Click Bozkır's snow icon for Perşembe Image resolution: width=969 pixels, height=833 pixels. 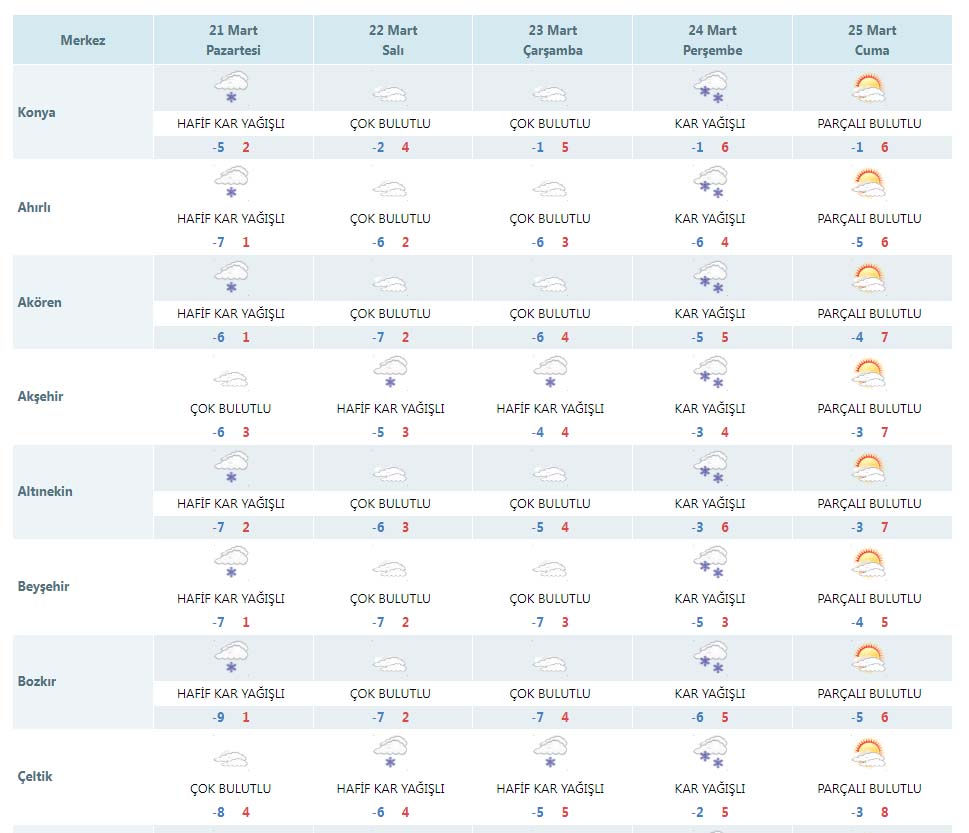pyautogui.click(x=709, y=659)
